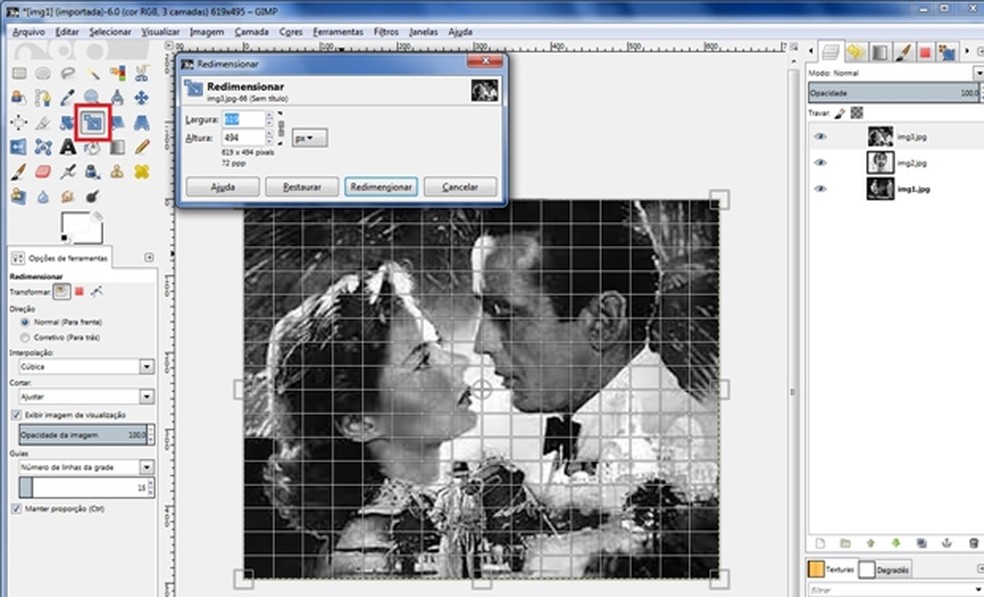Open the Ferramentas menu
Image resolution: width=984 pixels, height=597 pixels.
click(x=338, y=31)
